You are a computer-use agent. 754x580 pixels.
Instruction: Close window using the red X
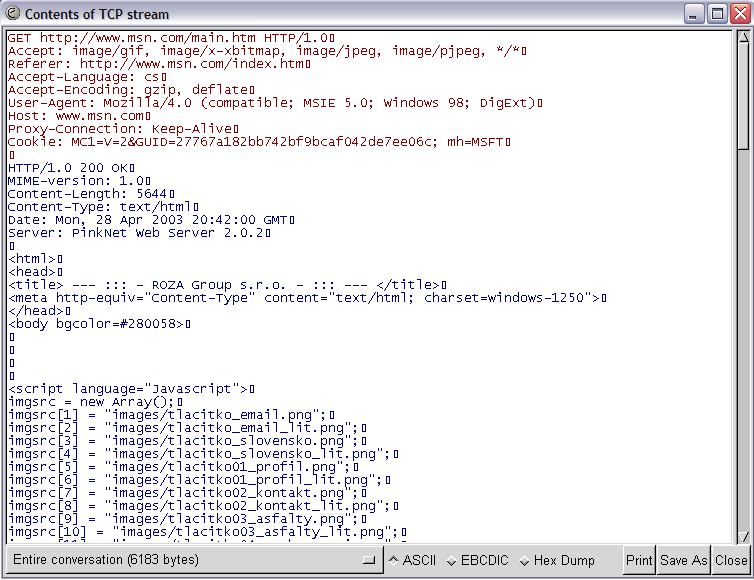point(738,14)
